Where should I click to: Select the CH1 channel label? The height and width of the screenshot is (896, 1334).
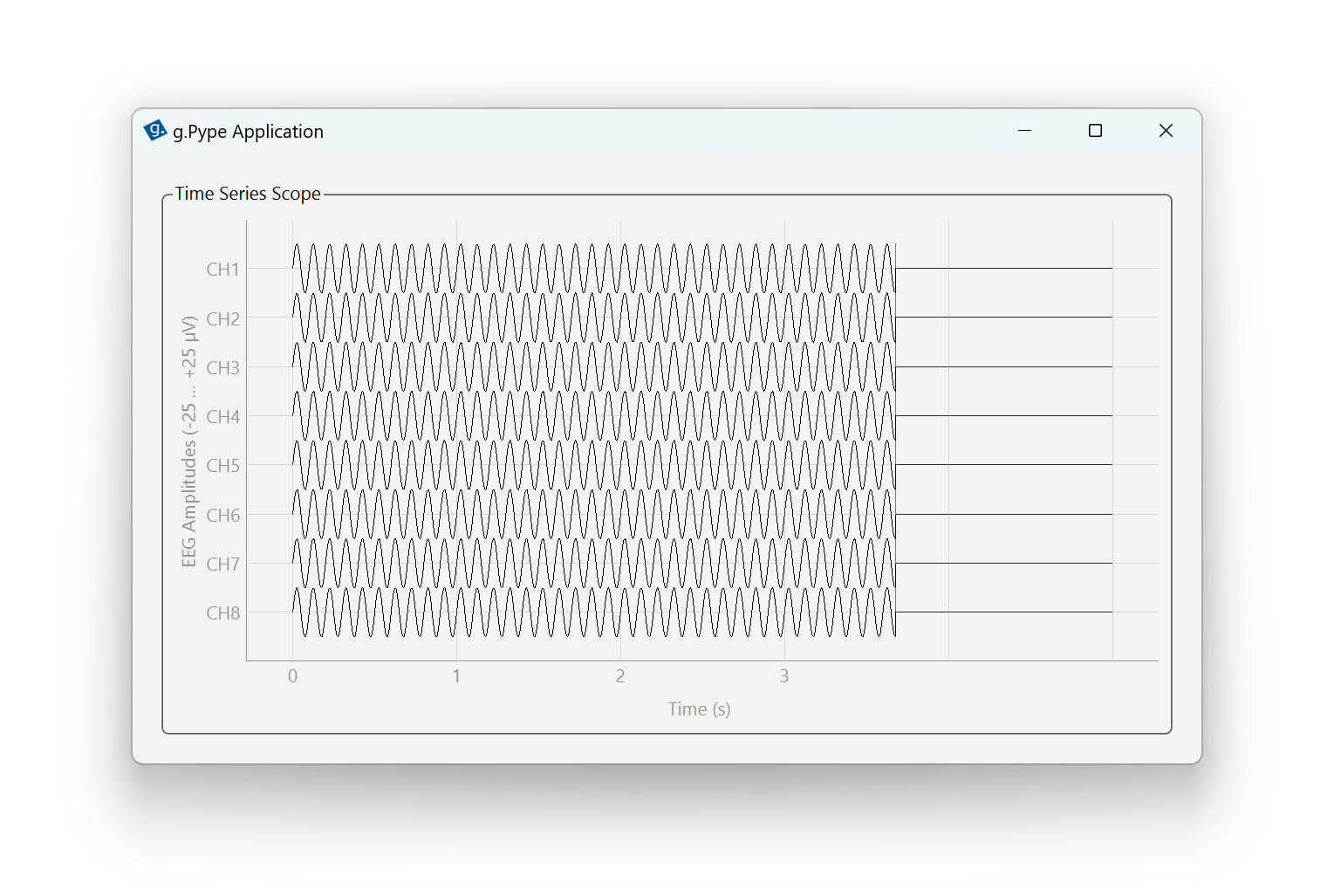click(222, 270)
